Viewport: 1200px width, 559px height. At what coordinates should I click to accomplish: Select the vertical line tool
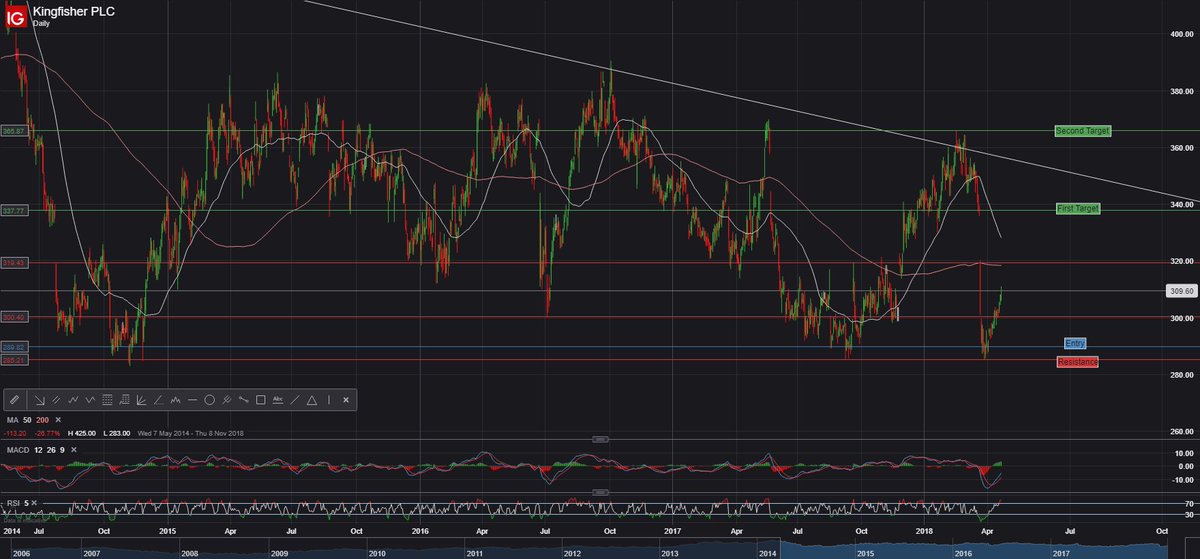(x=329, y=400)
